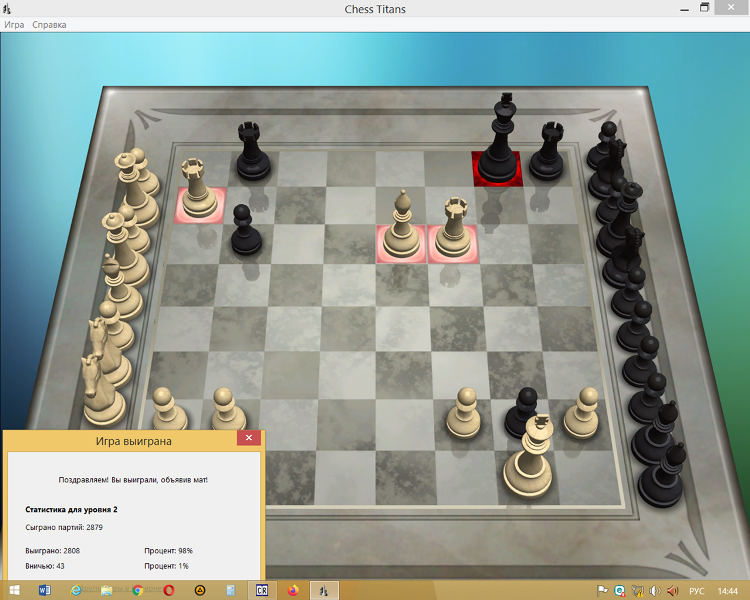Open Opera browser from the taskbar
The image size is (750, 600).
[x=169, y=590]
